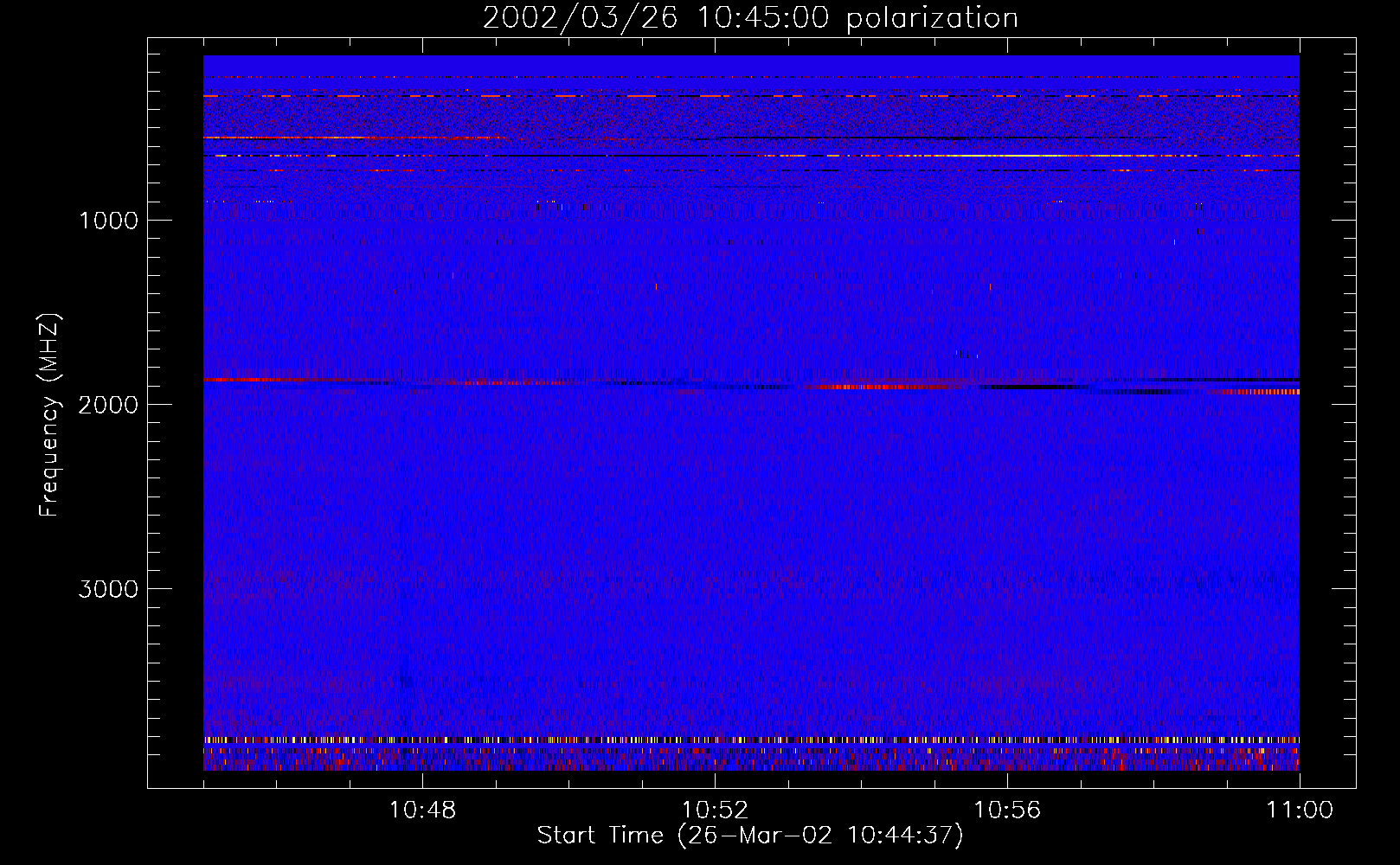Viewport: 1400px width, 865px height.
Task: Click the 10:48 time tick label
Action: click(x=422, y=811)
